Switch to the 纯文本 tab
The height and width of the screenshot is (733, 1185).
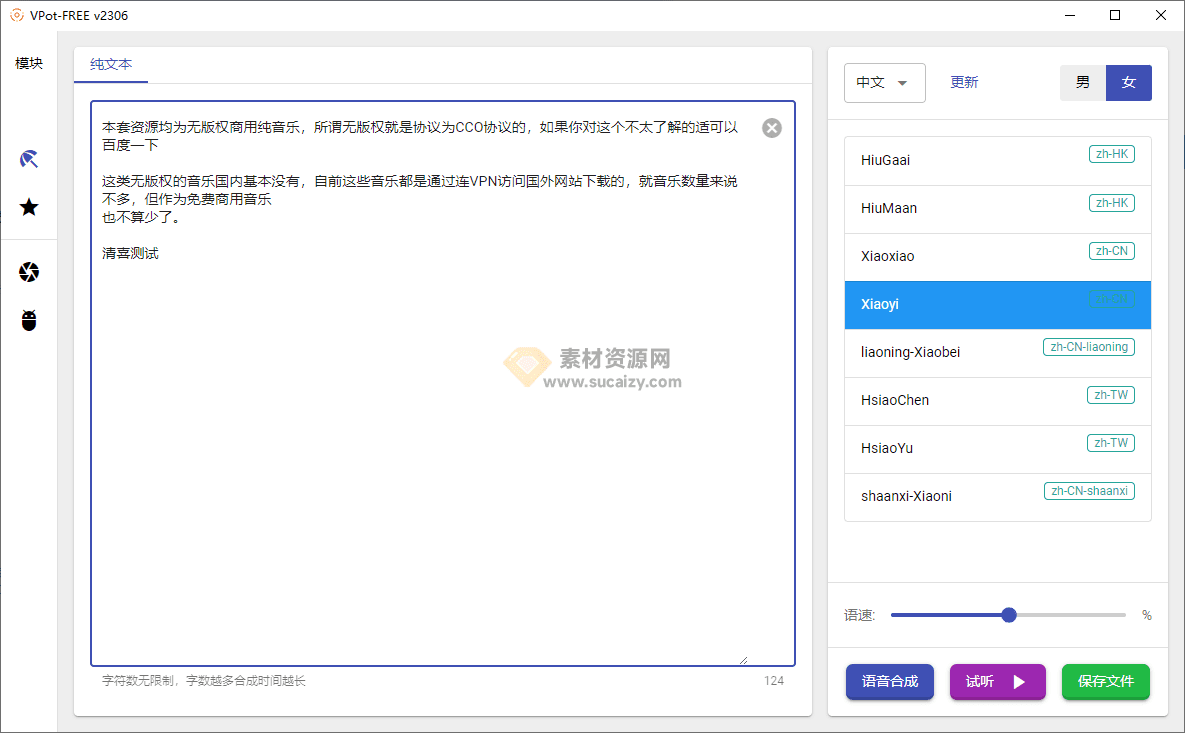[110, 64]
